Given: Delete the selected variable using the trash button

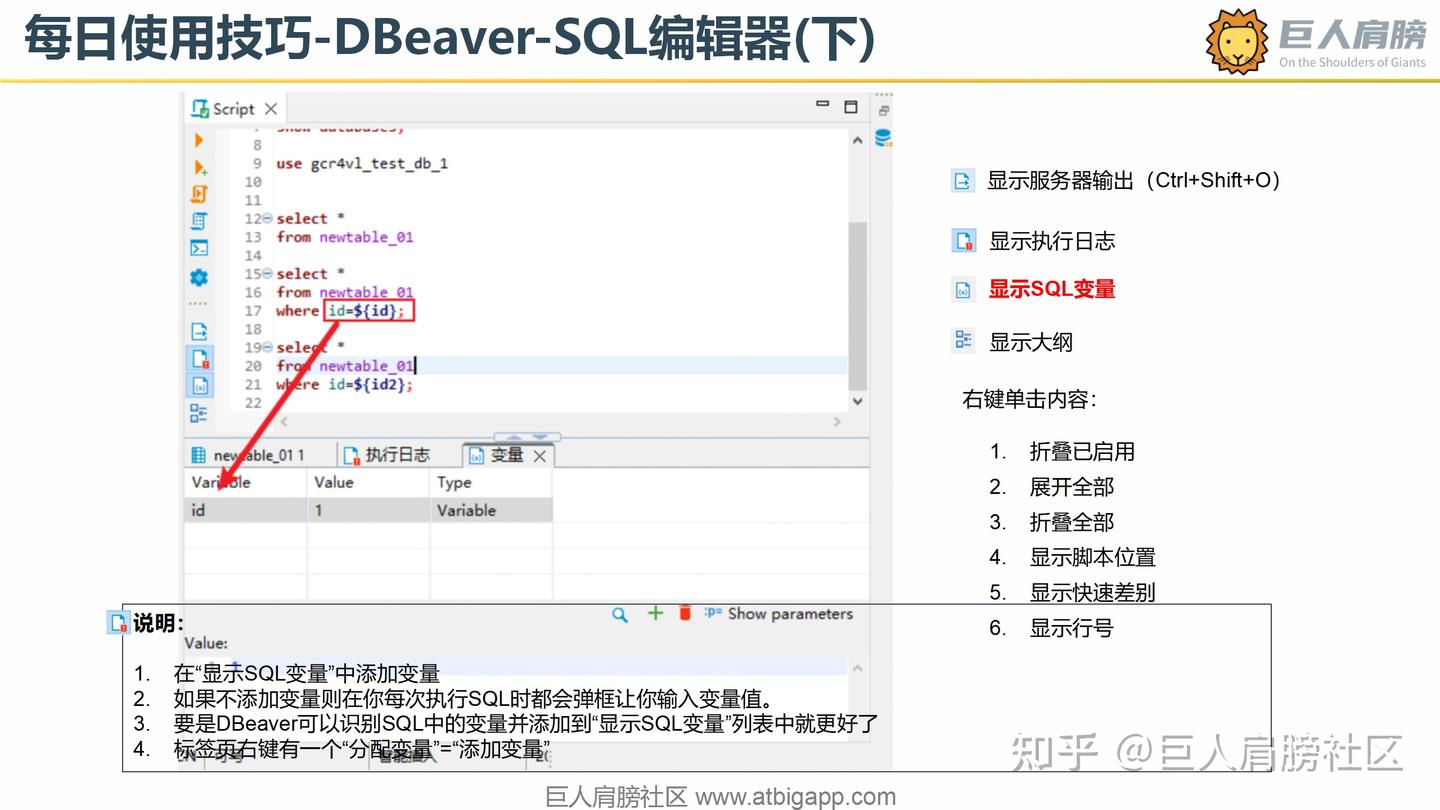Looking at the screenshot, I should pyautogui.click(x=685, y=614).
